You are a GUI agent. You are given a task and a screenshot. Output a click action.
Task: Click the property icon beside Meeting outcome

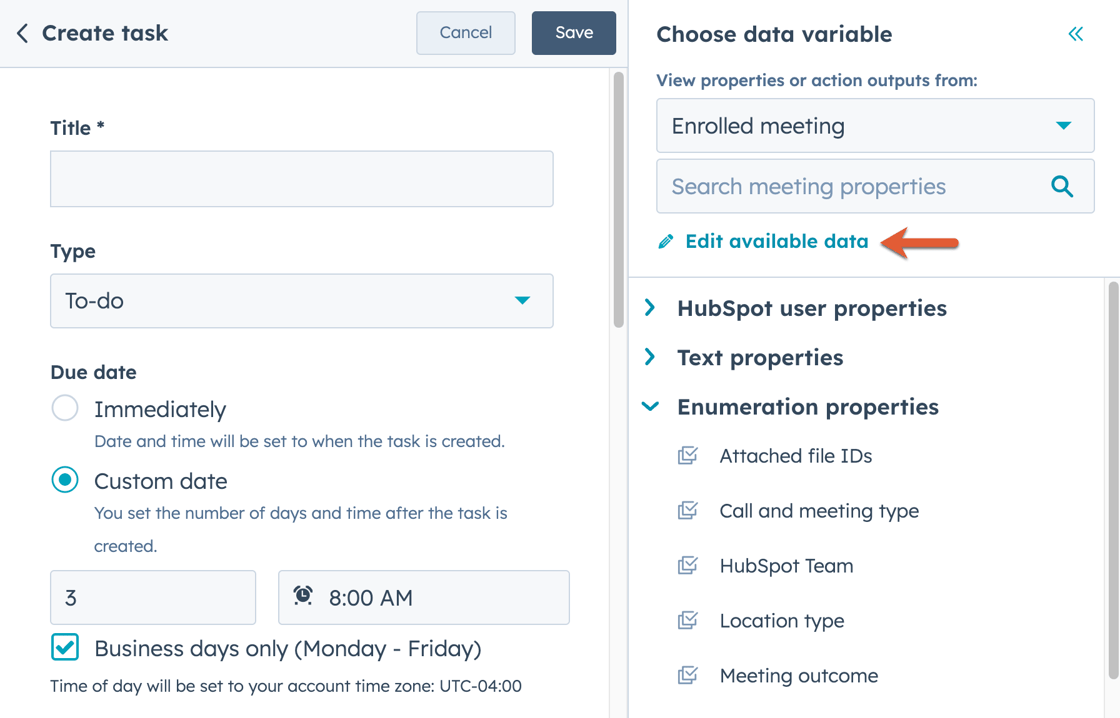click(687, 675)
